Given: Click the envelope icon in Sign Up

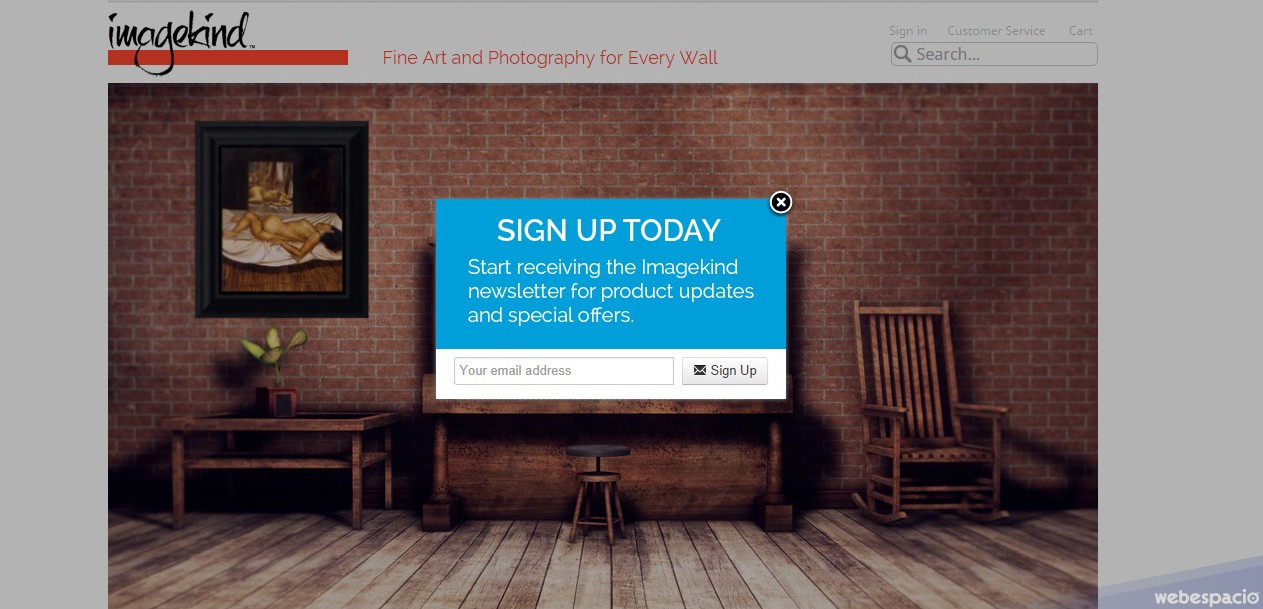Looking at the screenshot, I should click(x=700, y=370).
